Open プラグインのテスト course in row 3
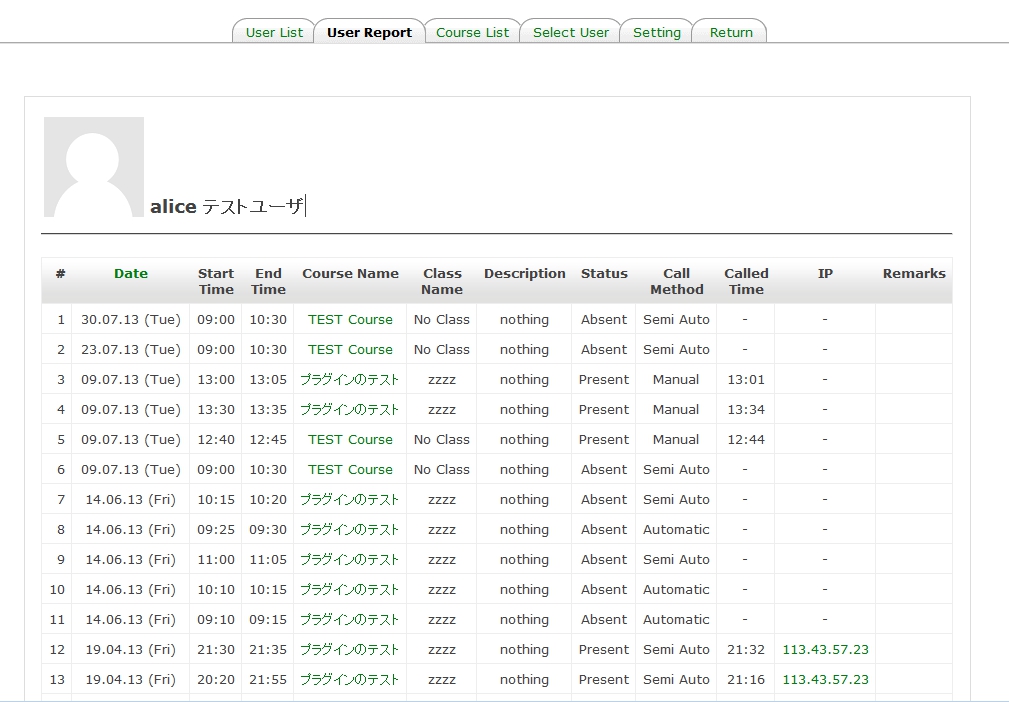This screenshot has height=702, width=1009. [x=350, y=380]
